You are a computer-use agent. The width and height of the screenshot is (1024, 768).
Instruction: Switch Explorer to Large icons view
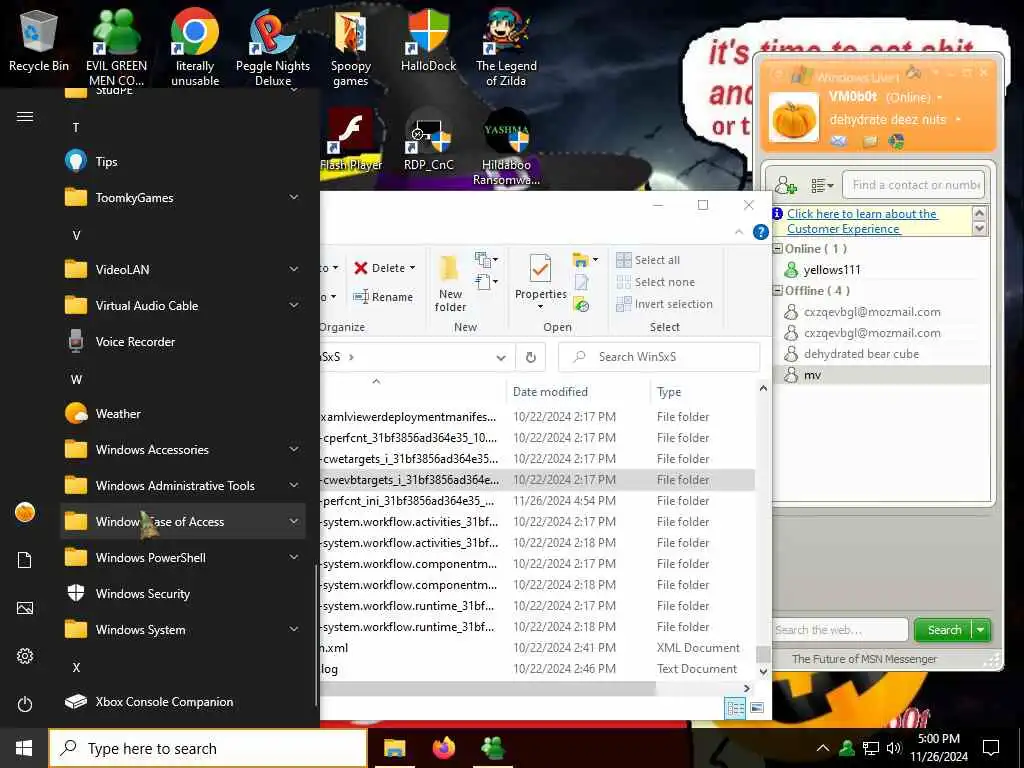pyautogui.click(x=756, y=708)
